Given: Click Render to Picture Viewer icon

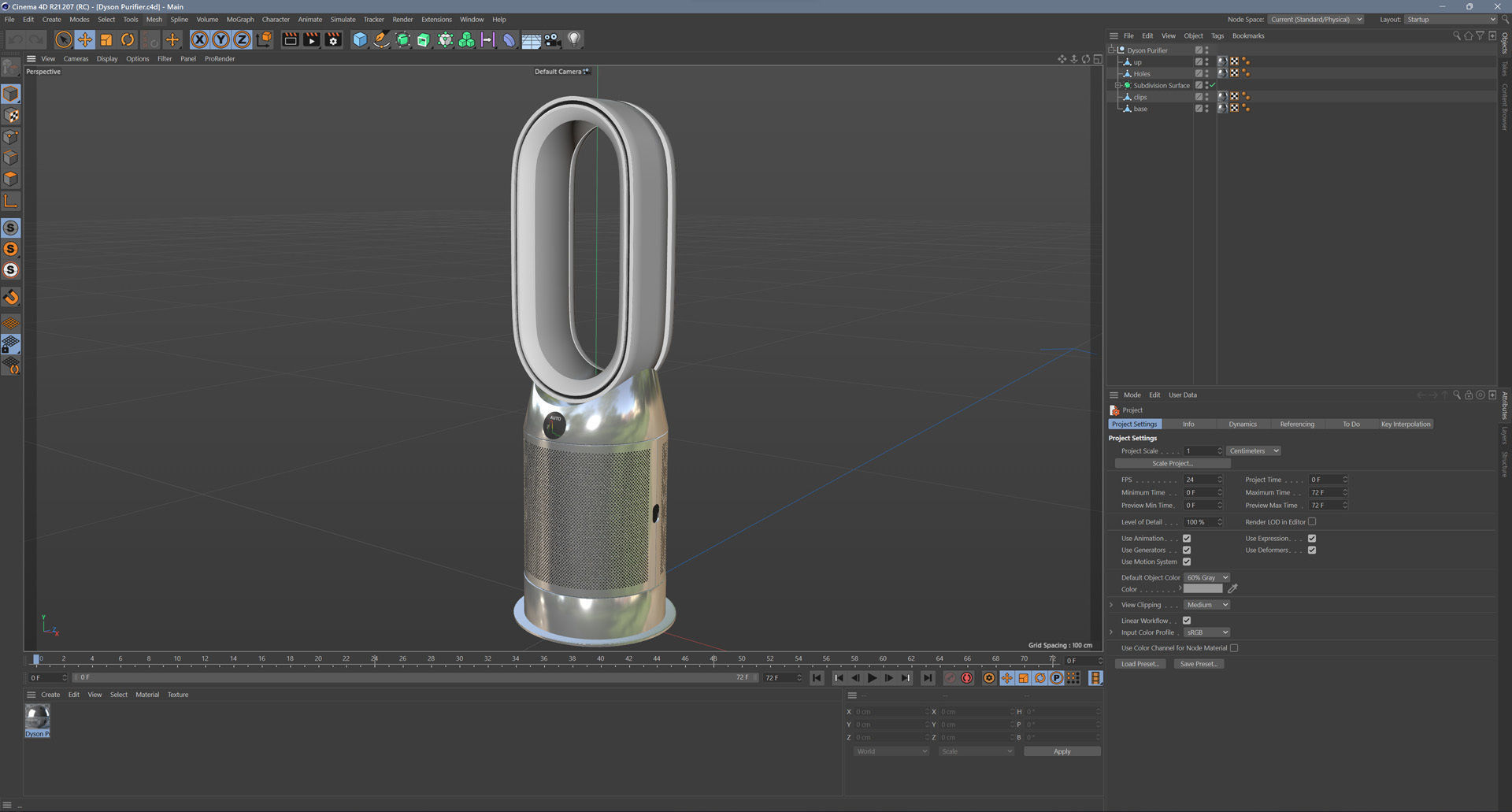Looking at the screenshot, I should [312, 39].
